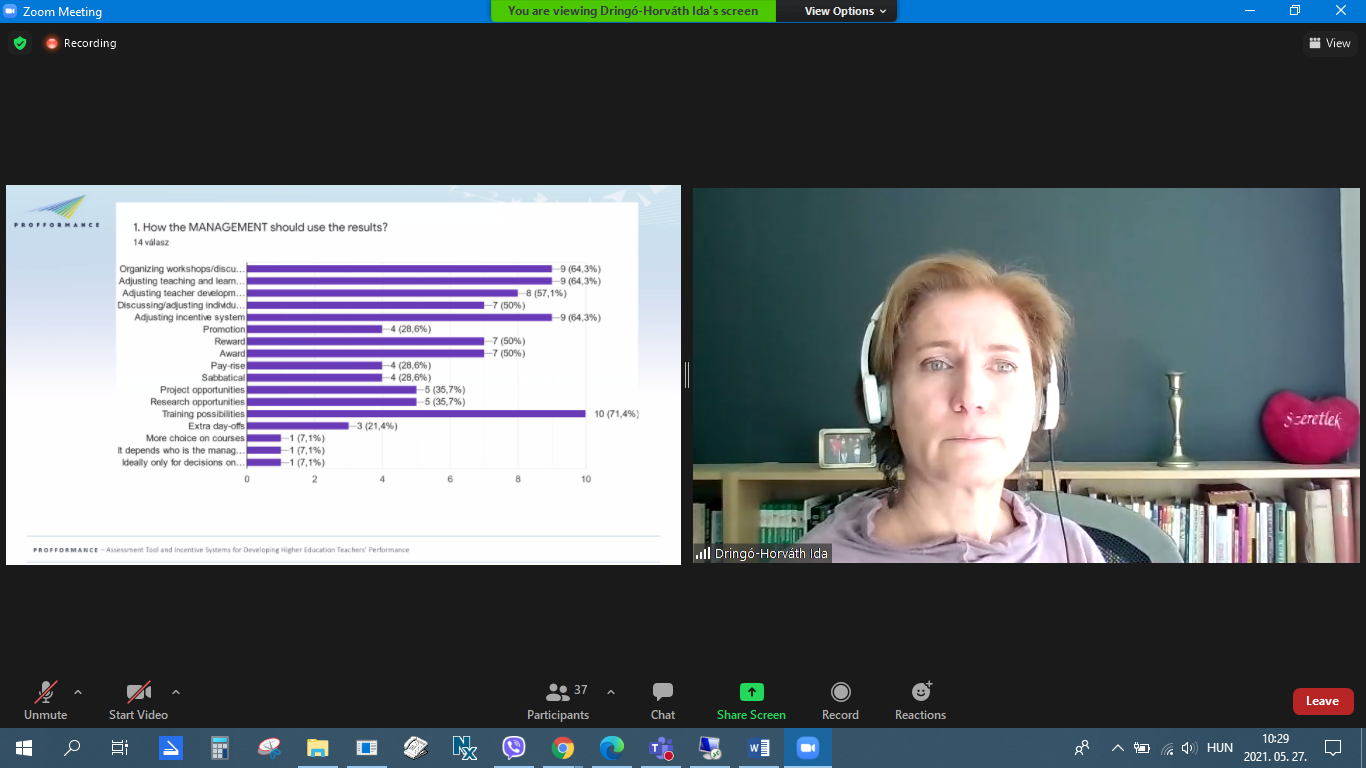Expand video options arrow beside Start Video
This screenshot has height=768, width=1366.
click(176, 692)
